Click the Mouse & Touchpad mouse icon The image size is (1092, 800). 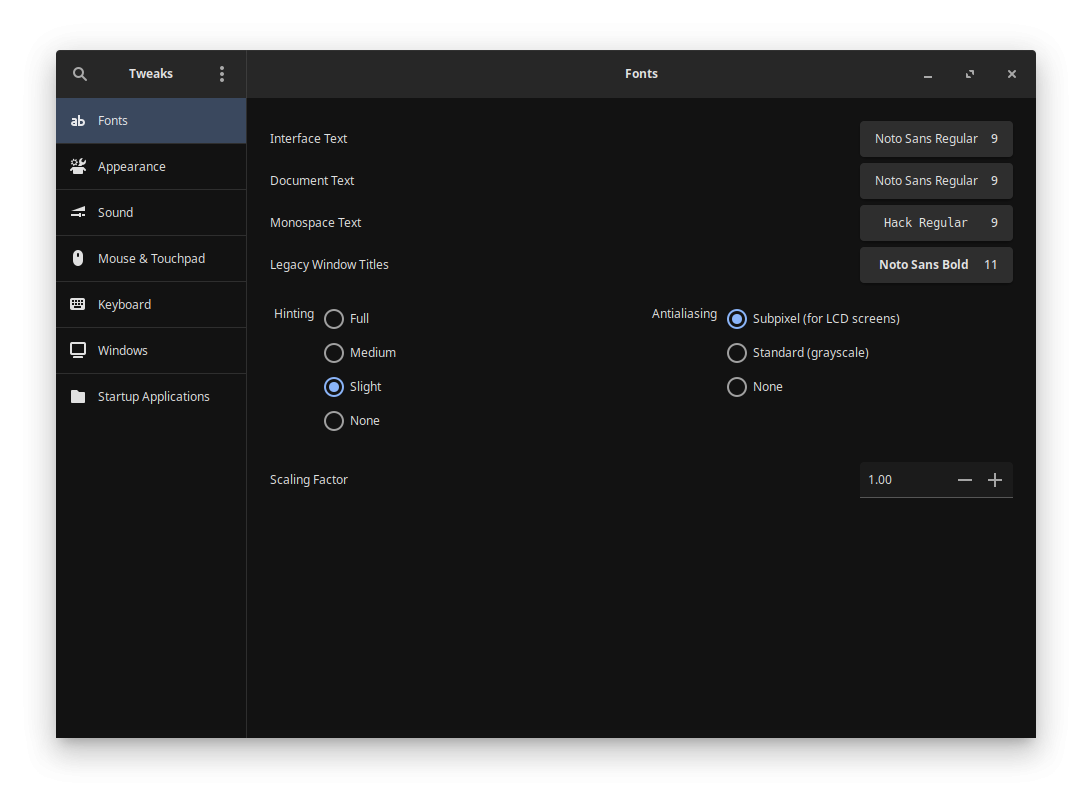click(x=78, y=259)
